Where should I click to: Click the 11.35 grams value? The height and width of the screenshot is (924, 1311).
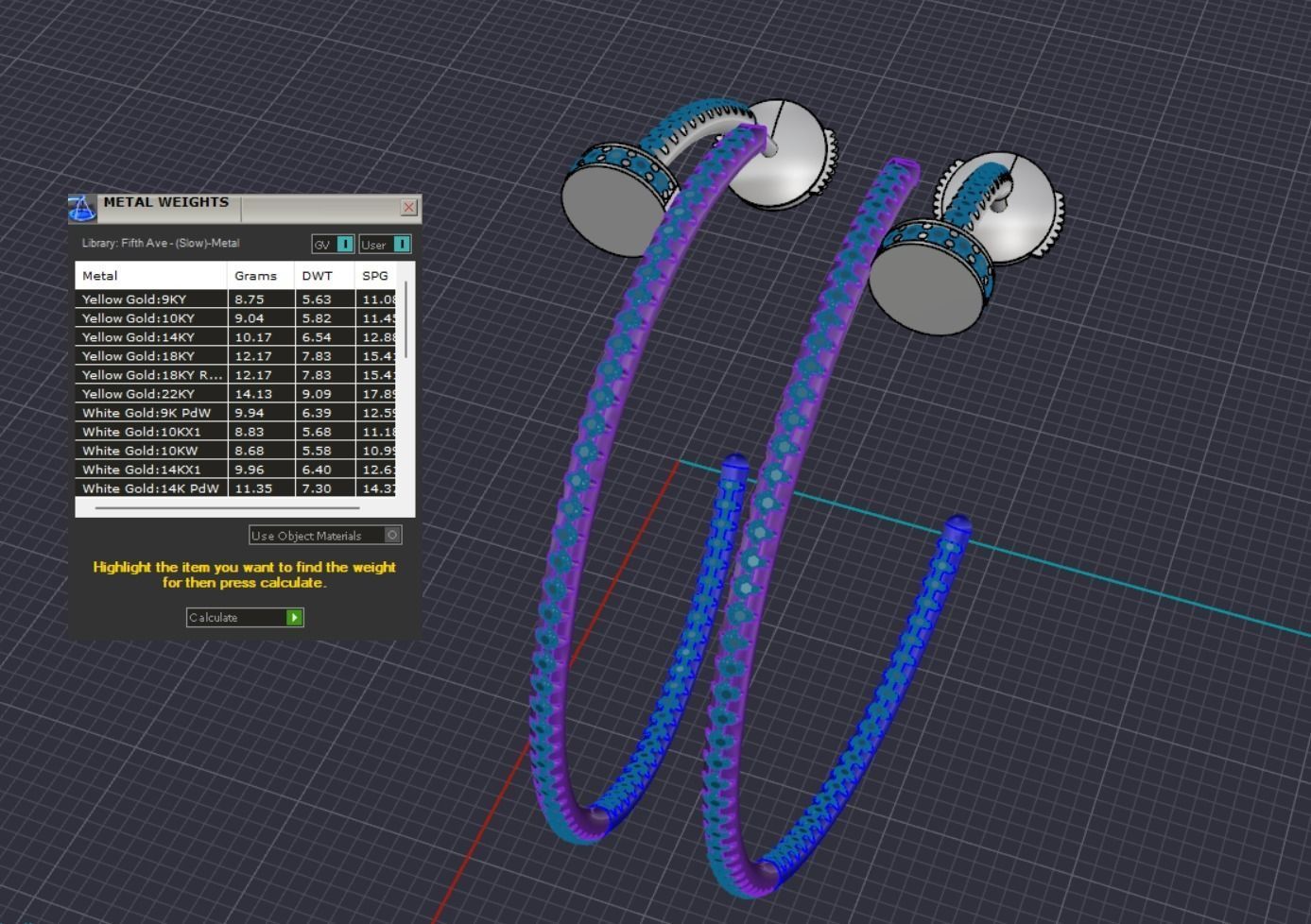[x=252, y=488]
